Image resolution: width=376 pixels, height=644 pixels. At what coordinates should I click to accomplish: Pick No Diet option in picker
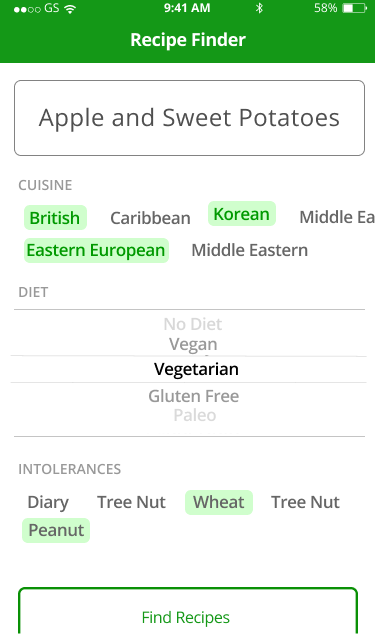pyautogui.click(x=193, y=324)
